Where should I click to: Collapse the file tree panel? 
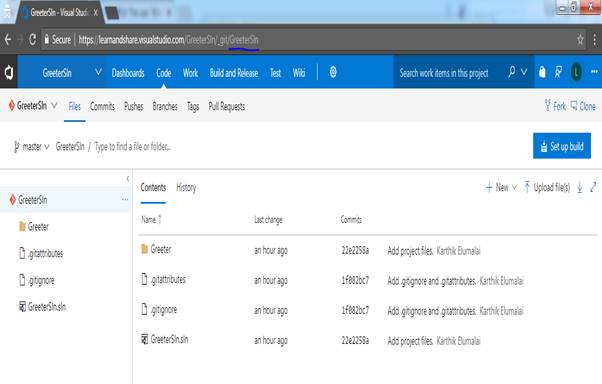[x=128, y=179]
